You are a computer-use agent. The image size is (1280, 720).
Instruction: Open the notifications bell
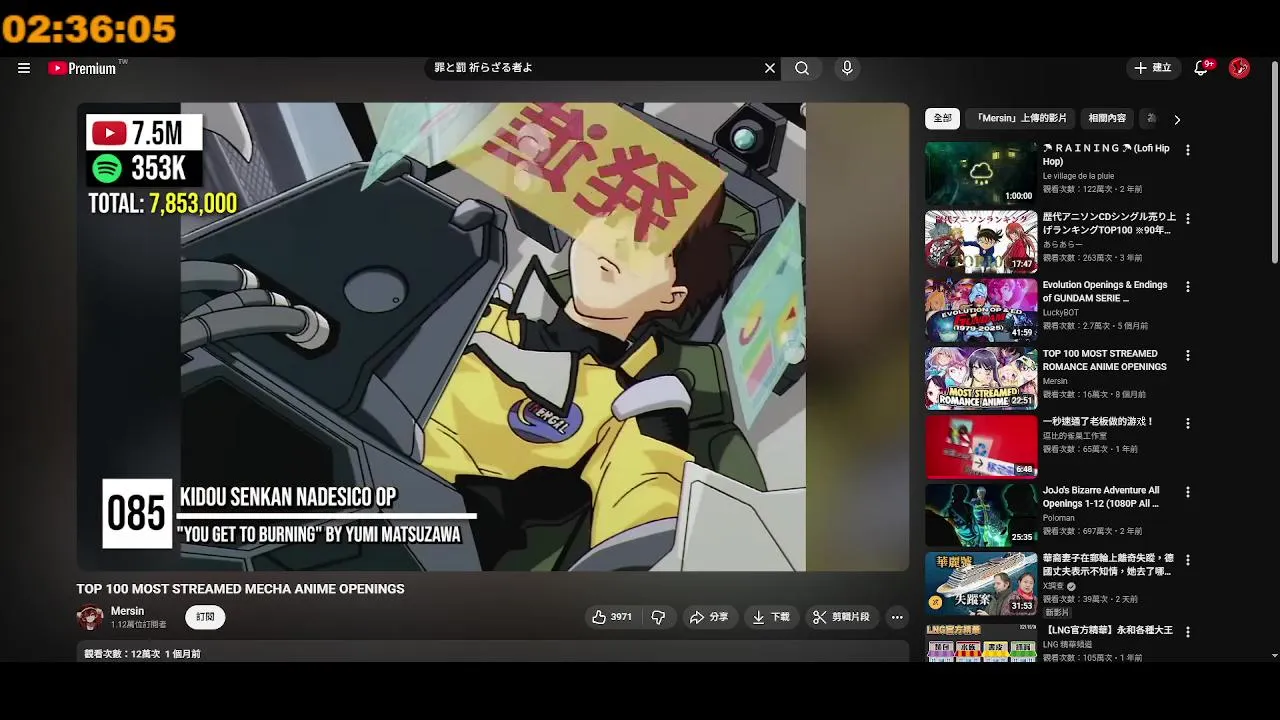click(x=1201, y=68)
